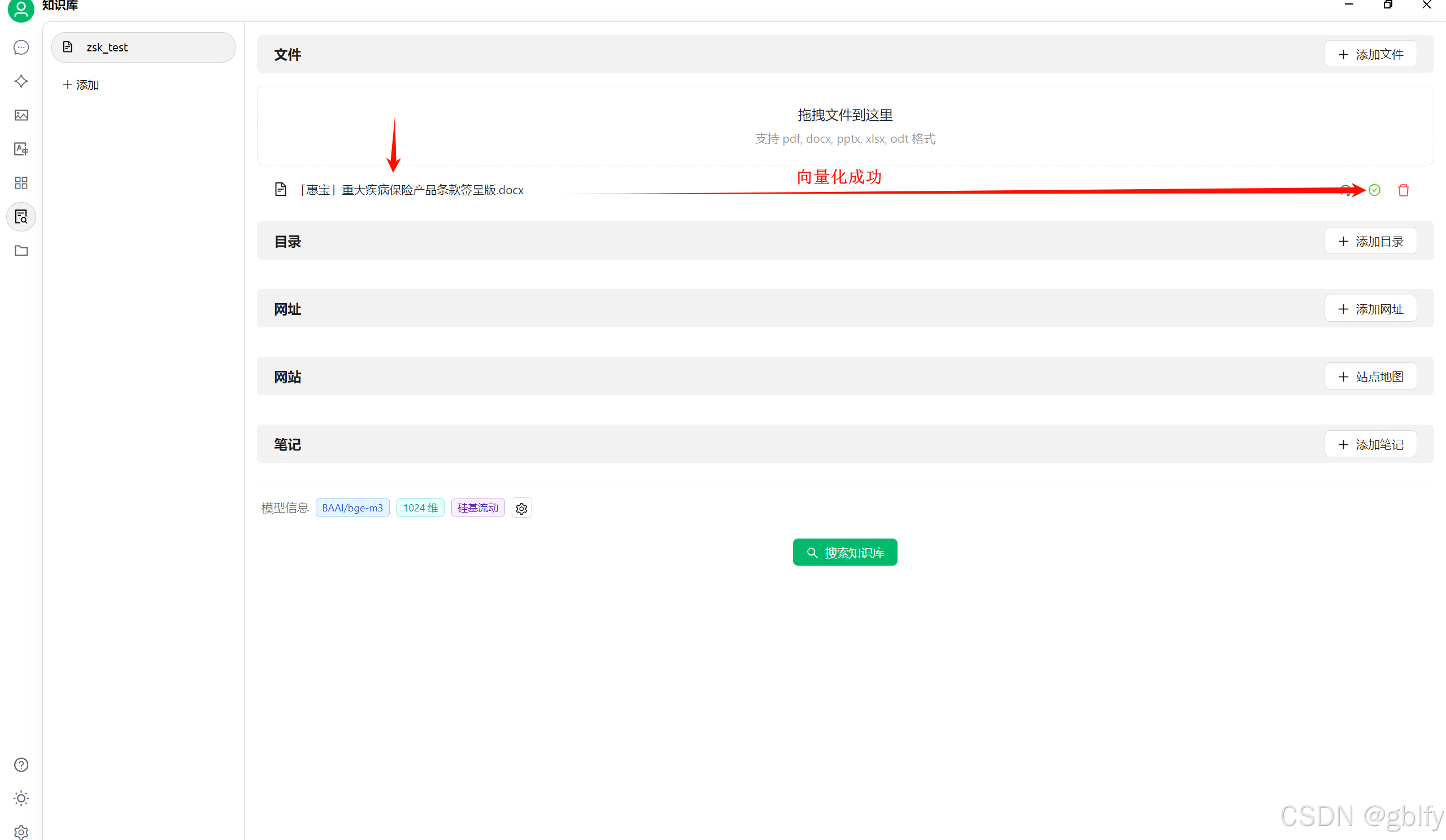Open the image painting sidebar icon
The image size is (1446, 840).
coord(21,115)
